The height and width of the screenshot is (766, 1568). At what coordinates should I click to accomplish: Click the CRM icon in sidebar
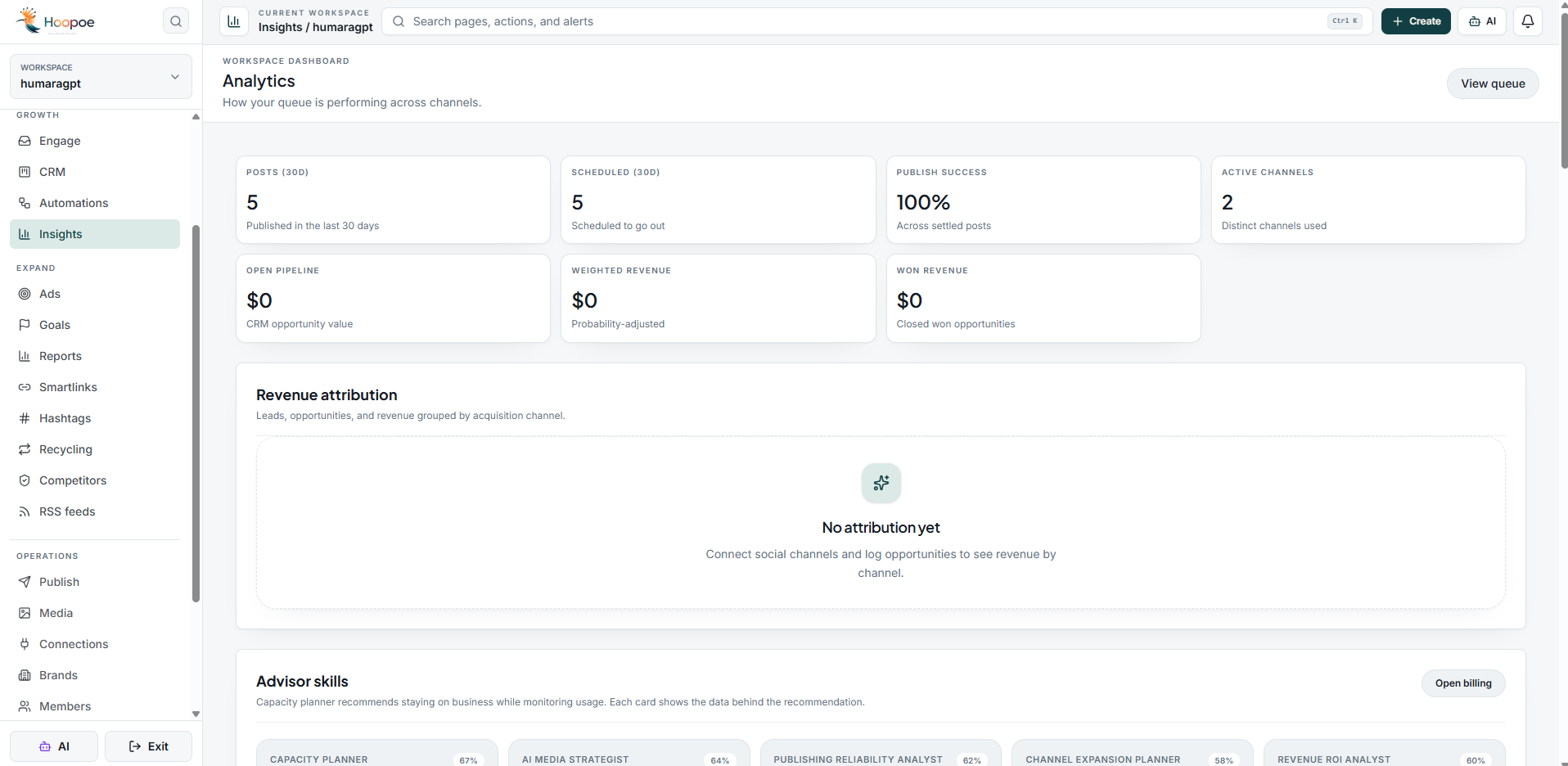(25, 172)
